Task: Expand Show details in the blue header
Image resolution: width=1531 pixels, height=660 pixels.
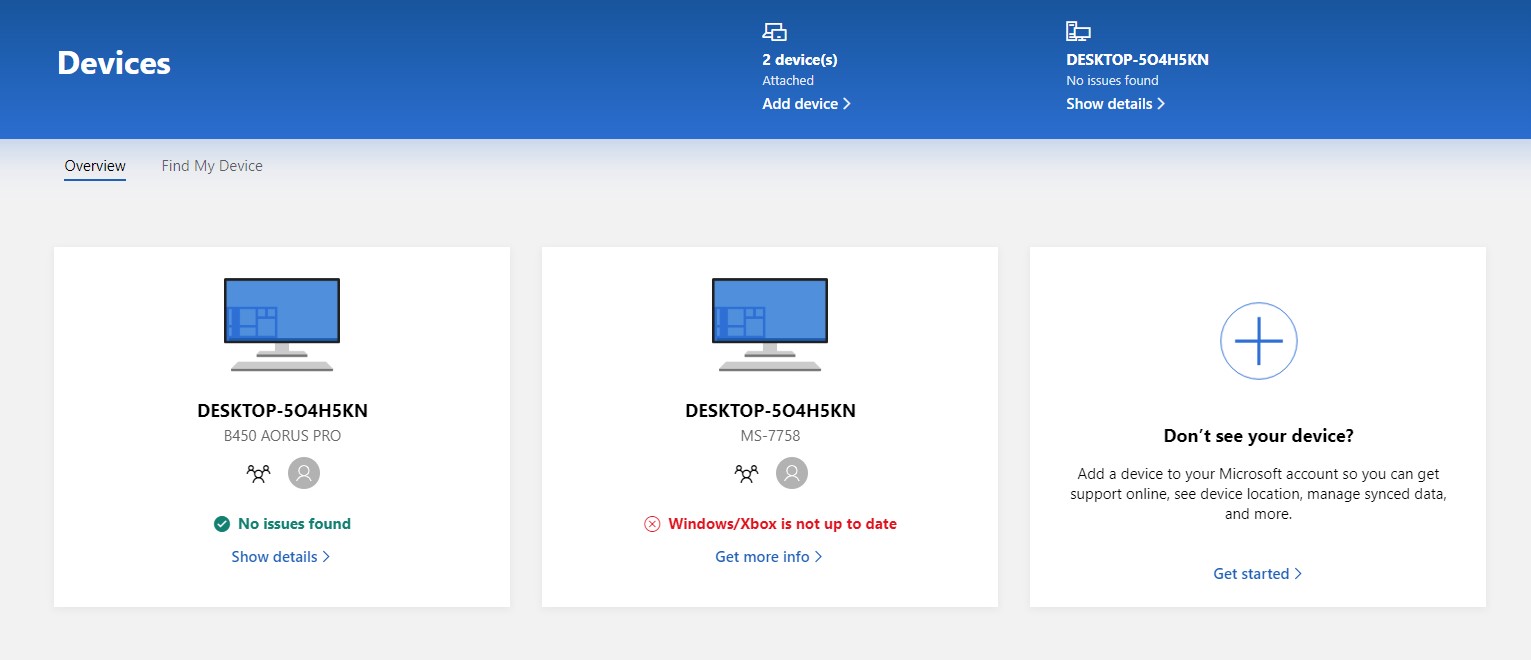Action: 1114,103
